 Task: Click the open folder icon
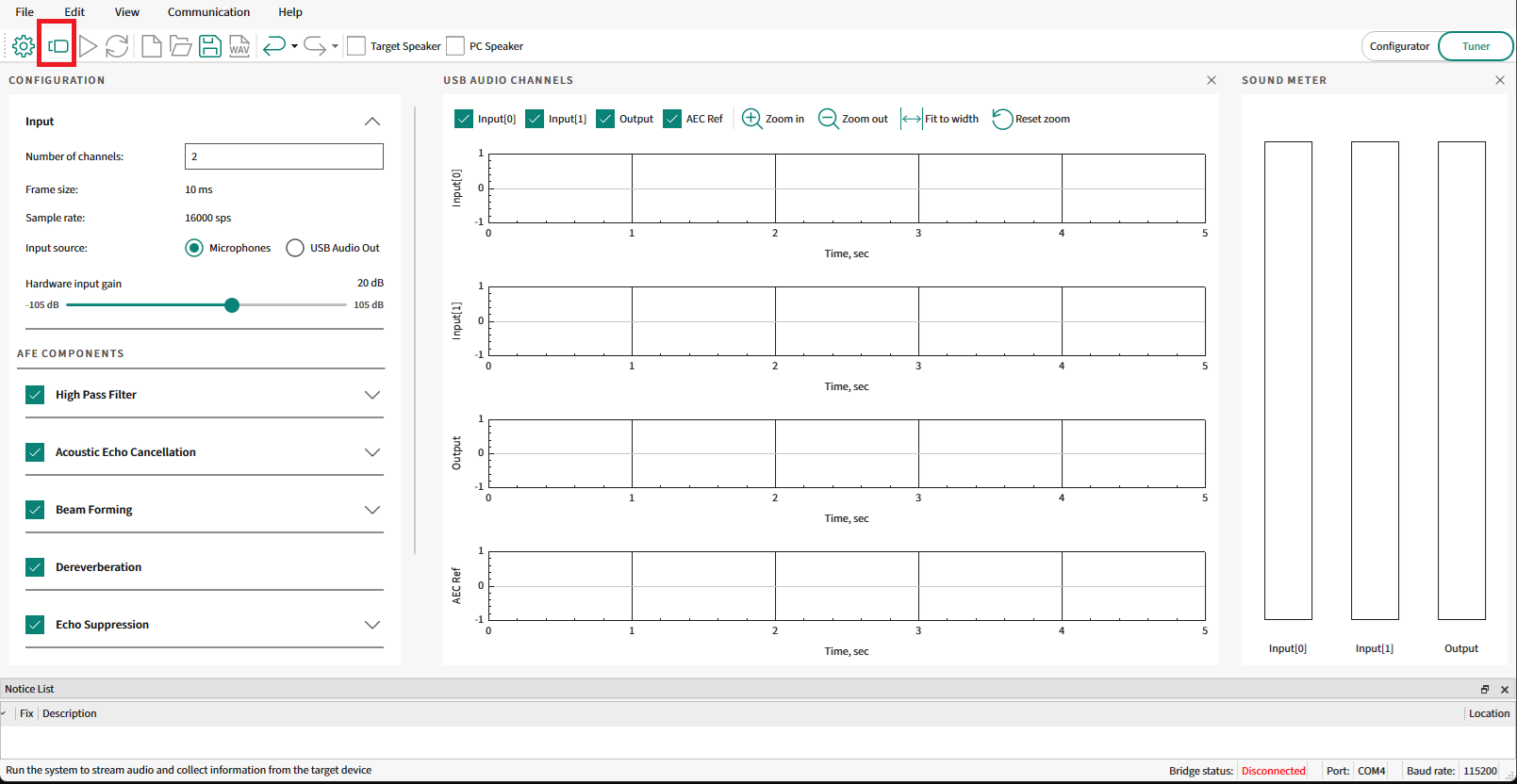coord(181,46)
